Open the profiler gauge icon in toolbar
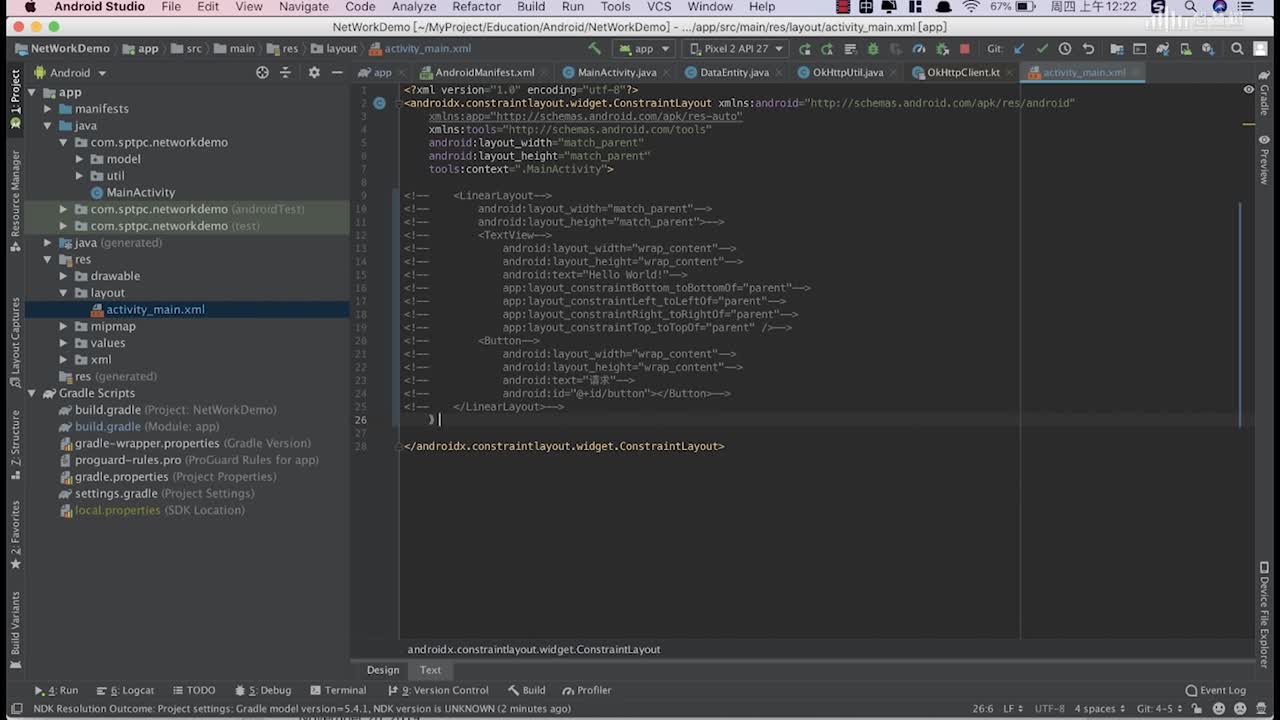Image resolution: width=1280 pixels, height=720 pixels. click(919, 48)
